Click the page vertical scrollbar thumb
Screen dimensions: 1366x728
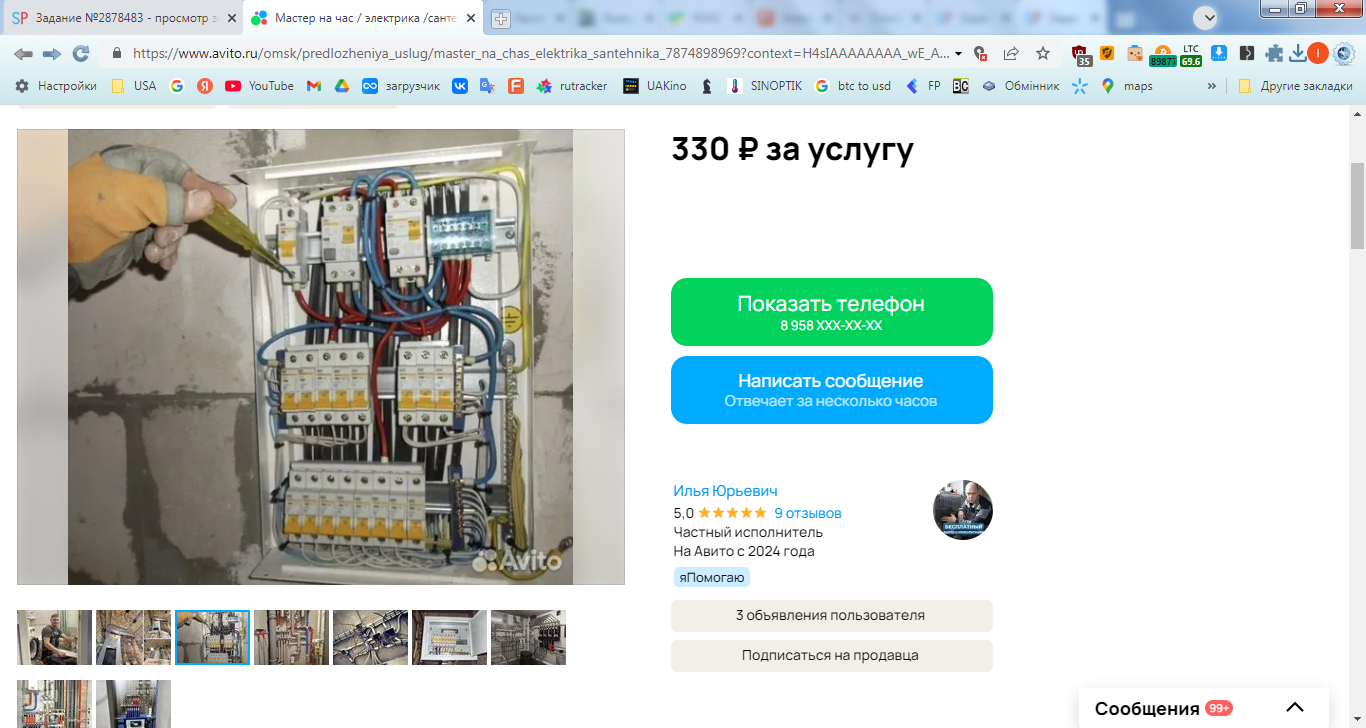pyautogui.click(x=1357, y=205)
